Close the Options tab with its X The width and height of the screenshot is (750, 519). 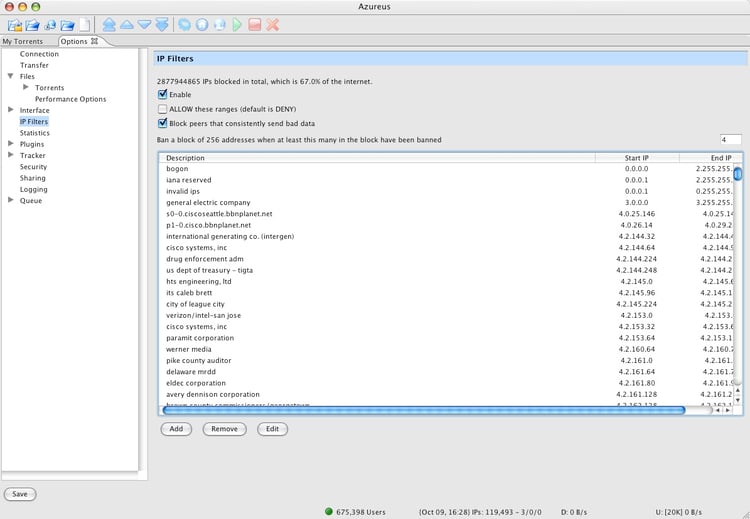(x=95, y=41)
